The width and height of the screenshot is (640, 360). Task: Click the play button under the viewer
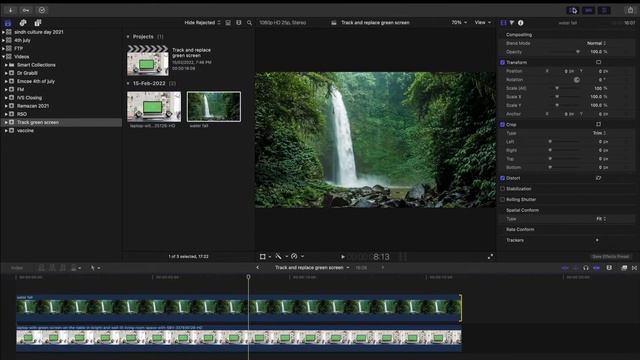point(343,257)
